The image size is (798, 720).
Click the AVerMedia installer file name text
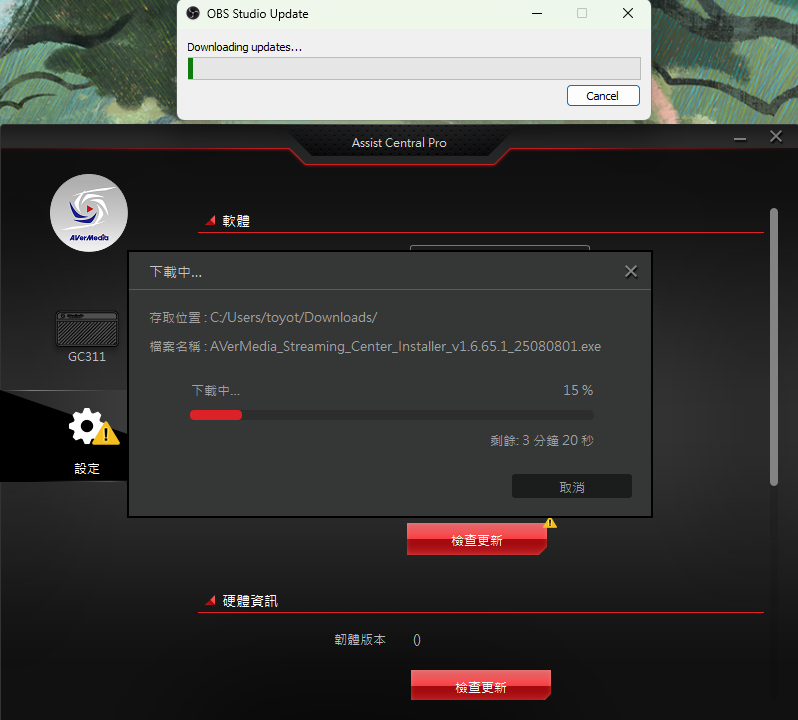pyautogui.click(x=405, y=347)
